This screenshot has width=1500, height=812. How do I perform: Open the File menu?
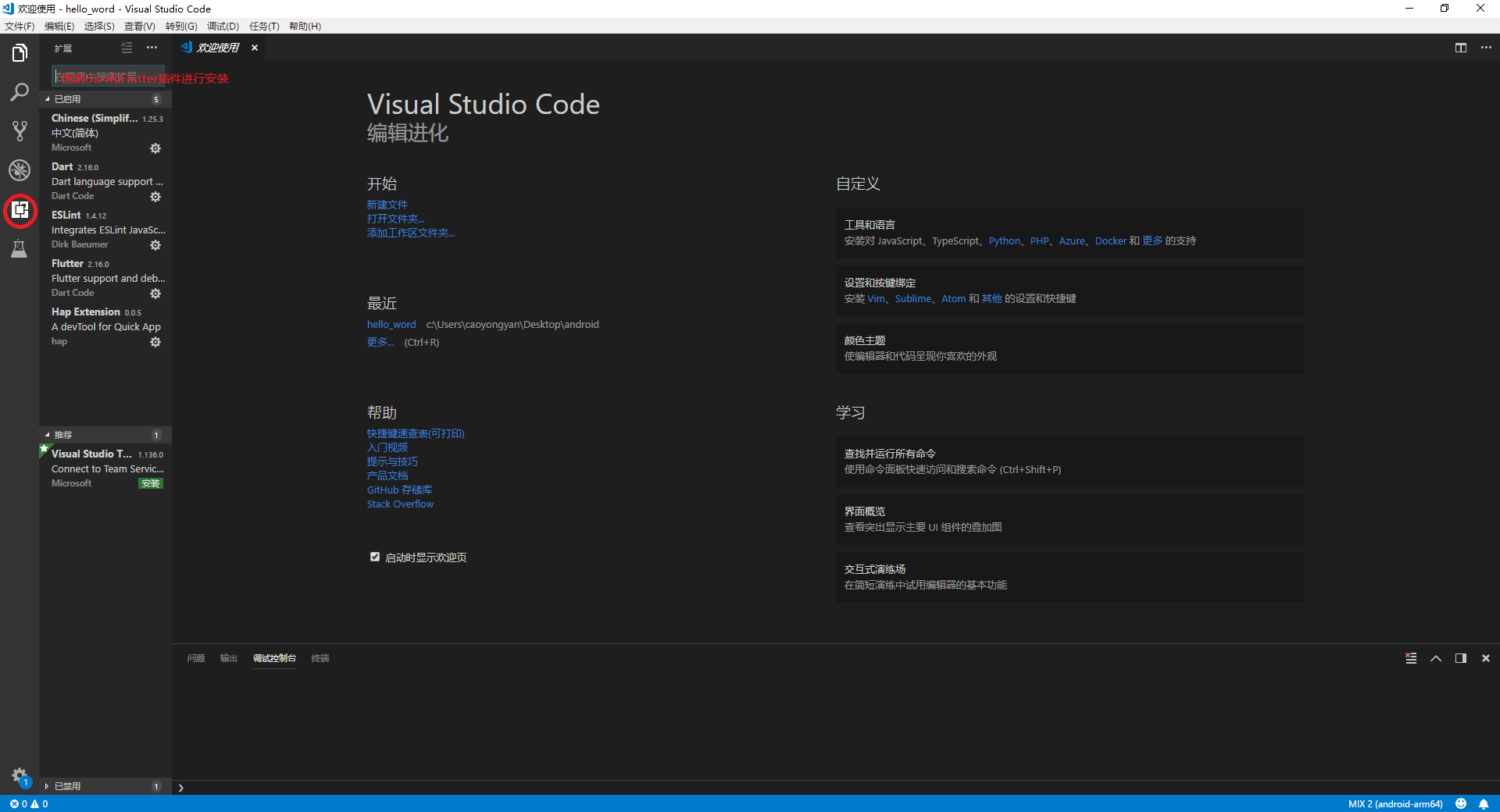[20, 26]
